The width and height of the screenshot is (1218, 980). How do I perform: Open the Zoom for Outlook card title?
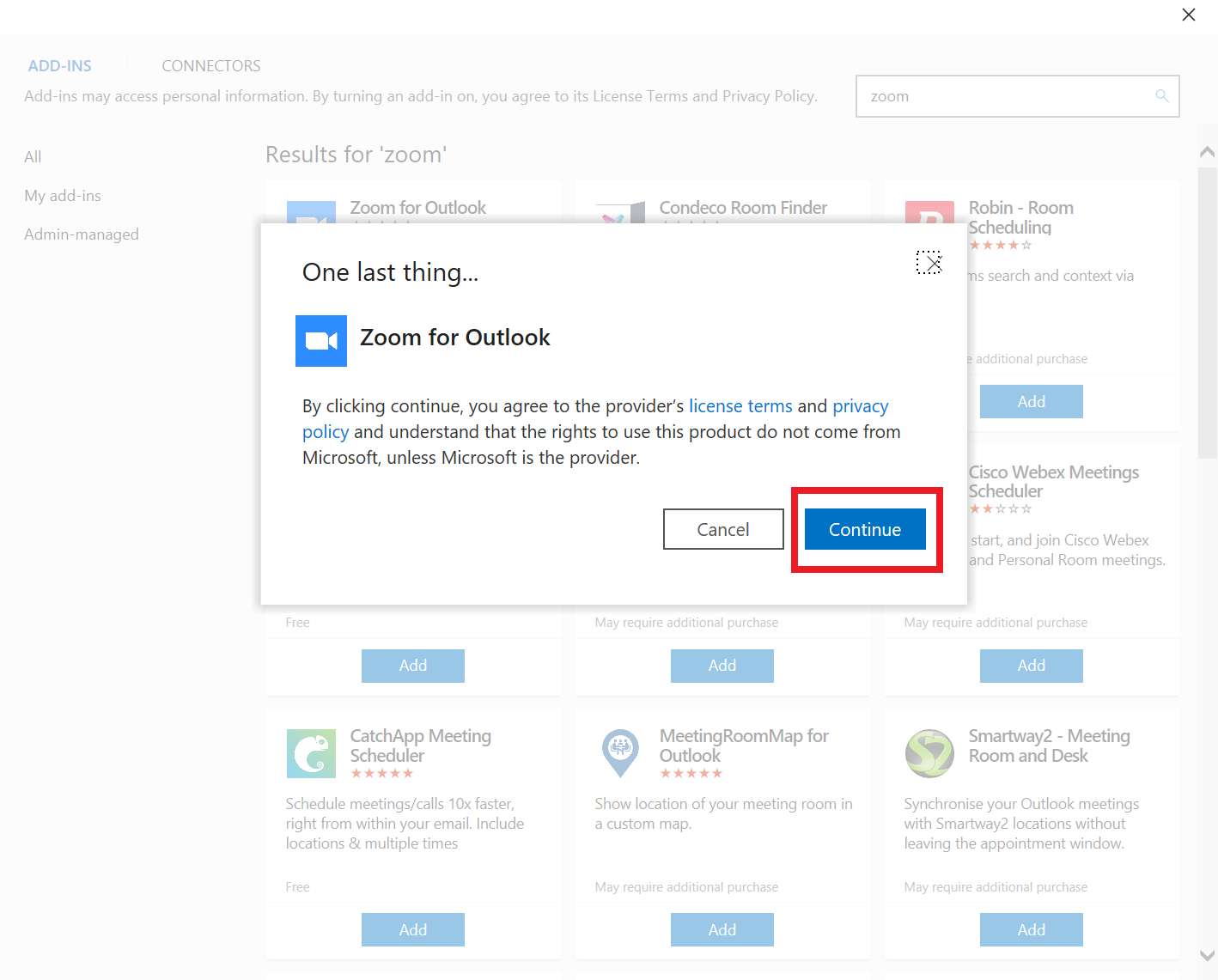[x=418, y=208]
